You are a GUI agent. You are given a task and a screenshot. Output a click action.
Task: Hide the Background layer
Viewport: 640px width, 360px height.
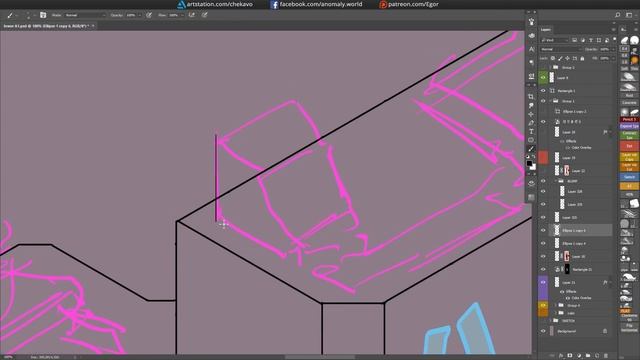tap(543, 331)
